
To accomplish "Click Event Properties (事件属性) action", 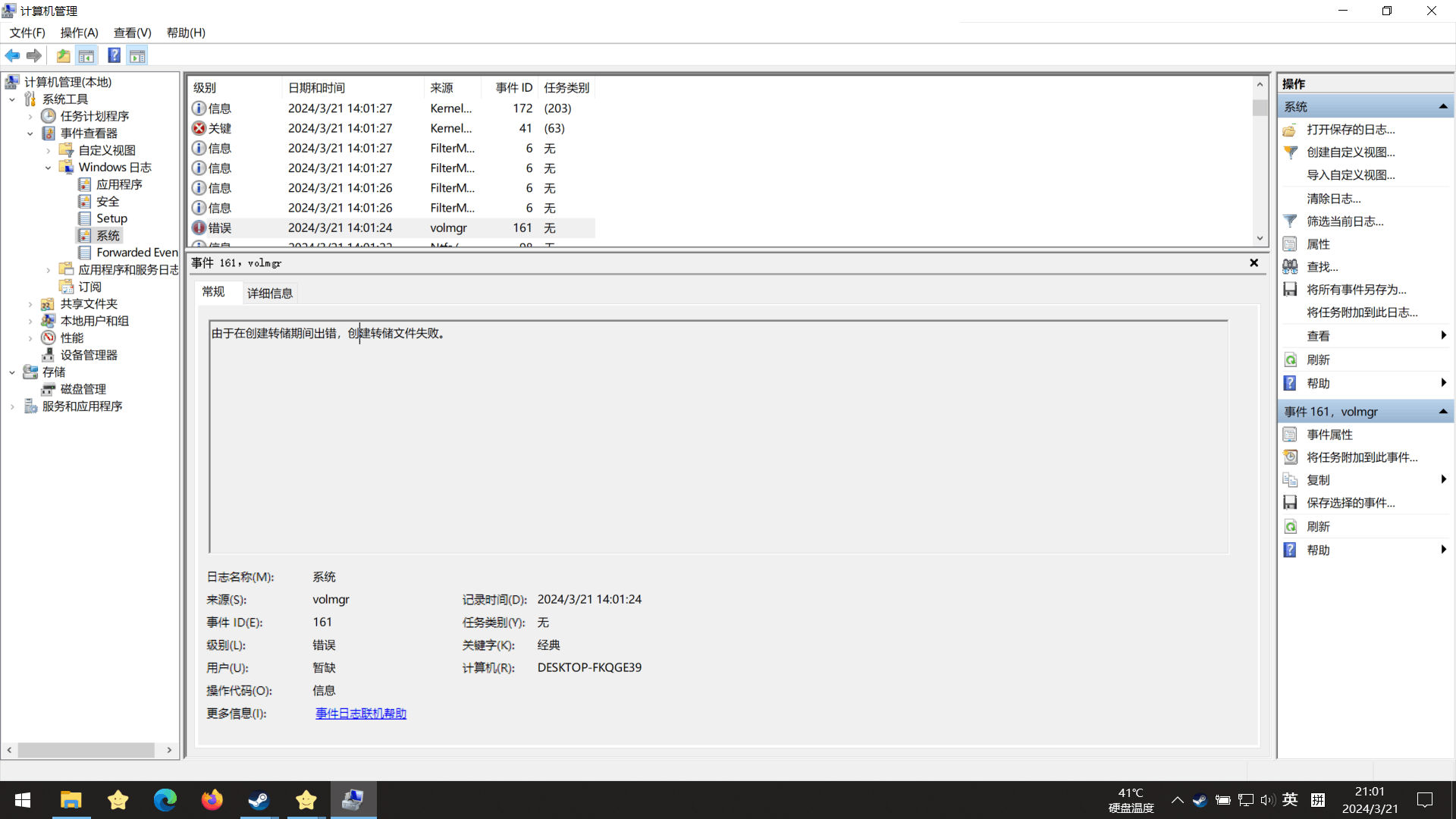I will [x=1329, y=435].
